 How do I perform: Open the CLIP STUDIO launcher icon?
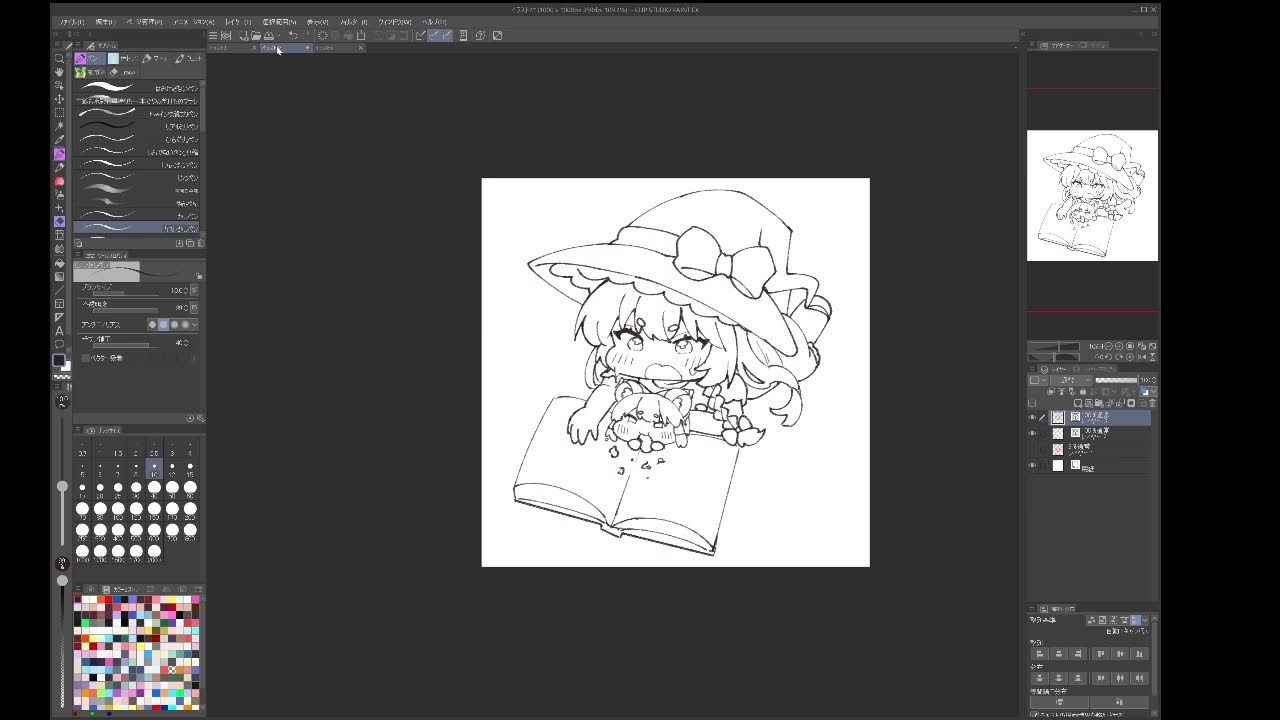(226, 35)
